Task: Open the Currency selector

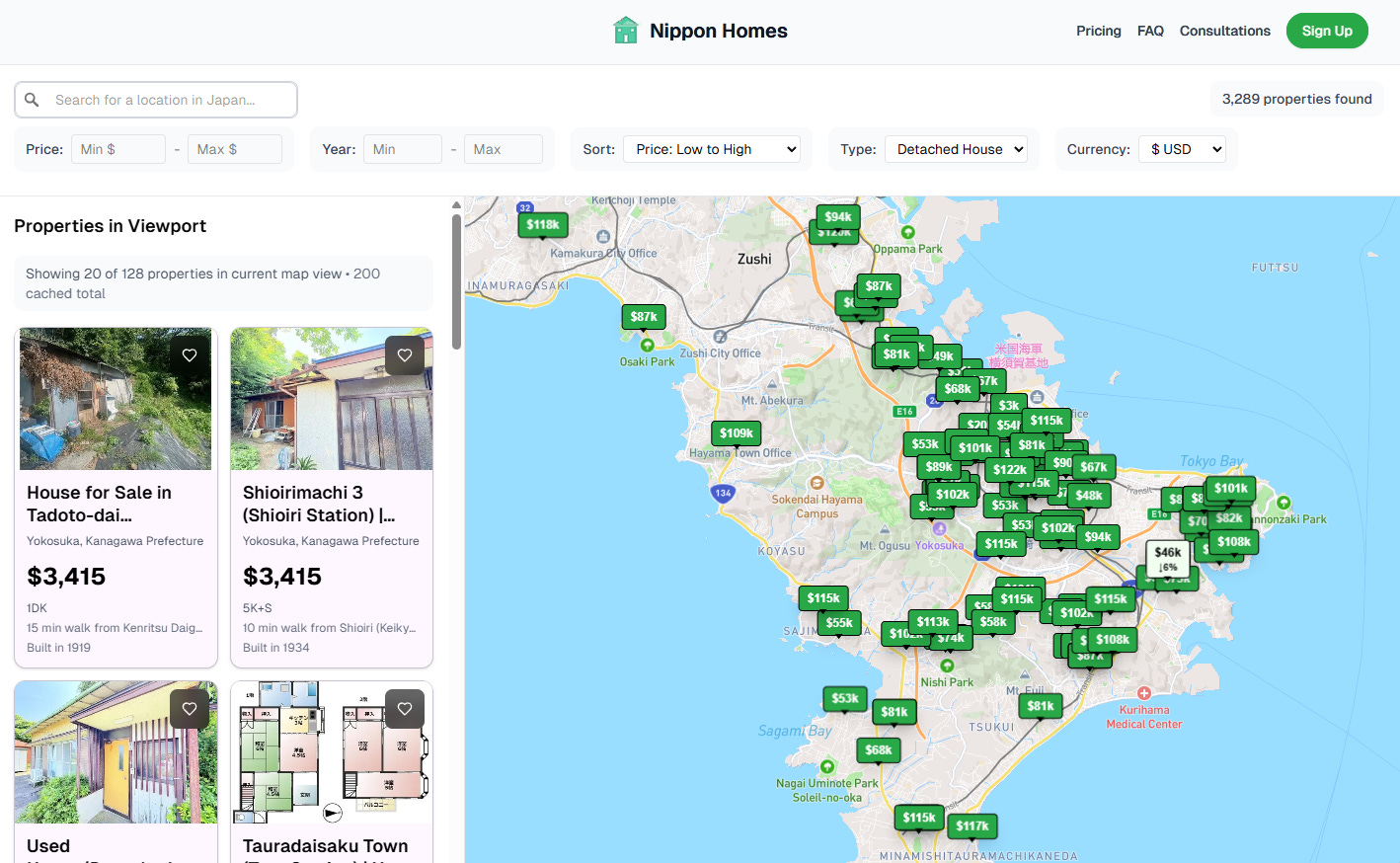Action: (x=1183, y=148)
